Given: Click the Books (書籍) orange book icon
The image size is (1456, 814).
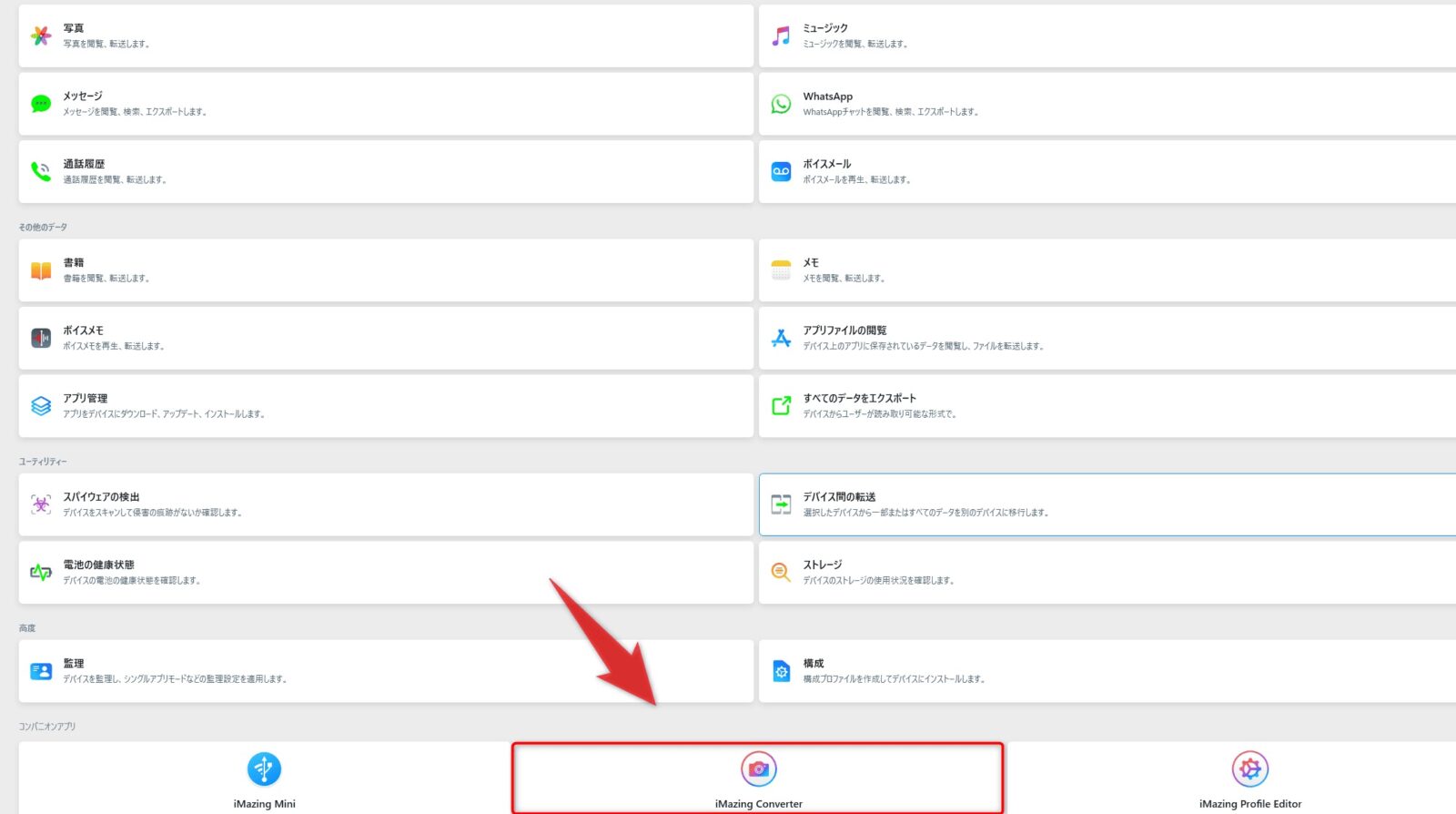Looking at the screenshot, I should pos(41,270).
